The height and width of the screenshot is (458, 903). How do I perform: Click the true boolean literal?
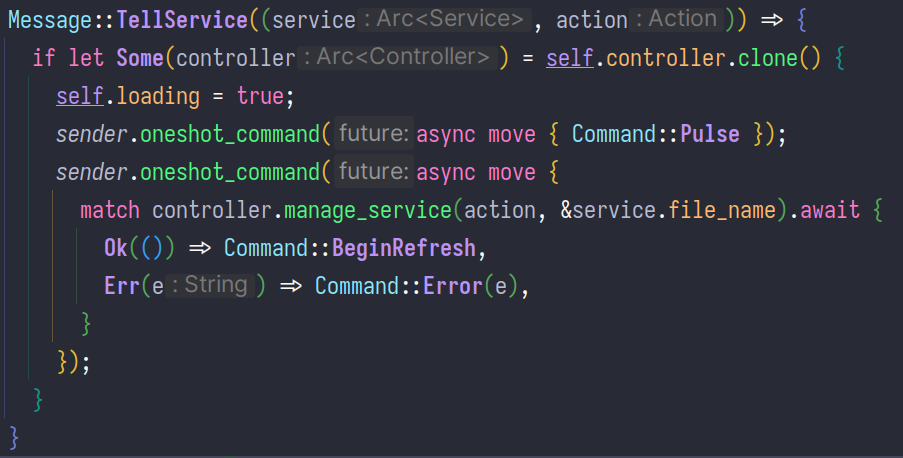click(x=260, y=95)
